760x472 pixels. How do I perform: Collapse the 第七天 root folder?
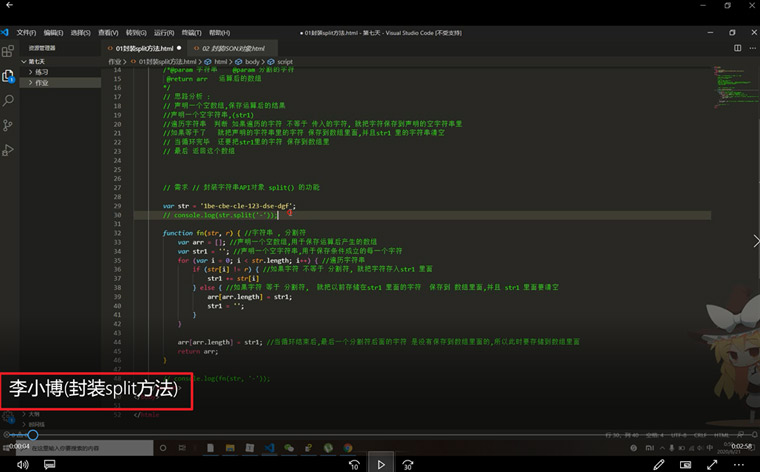coord(36,62)
